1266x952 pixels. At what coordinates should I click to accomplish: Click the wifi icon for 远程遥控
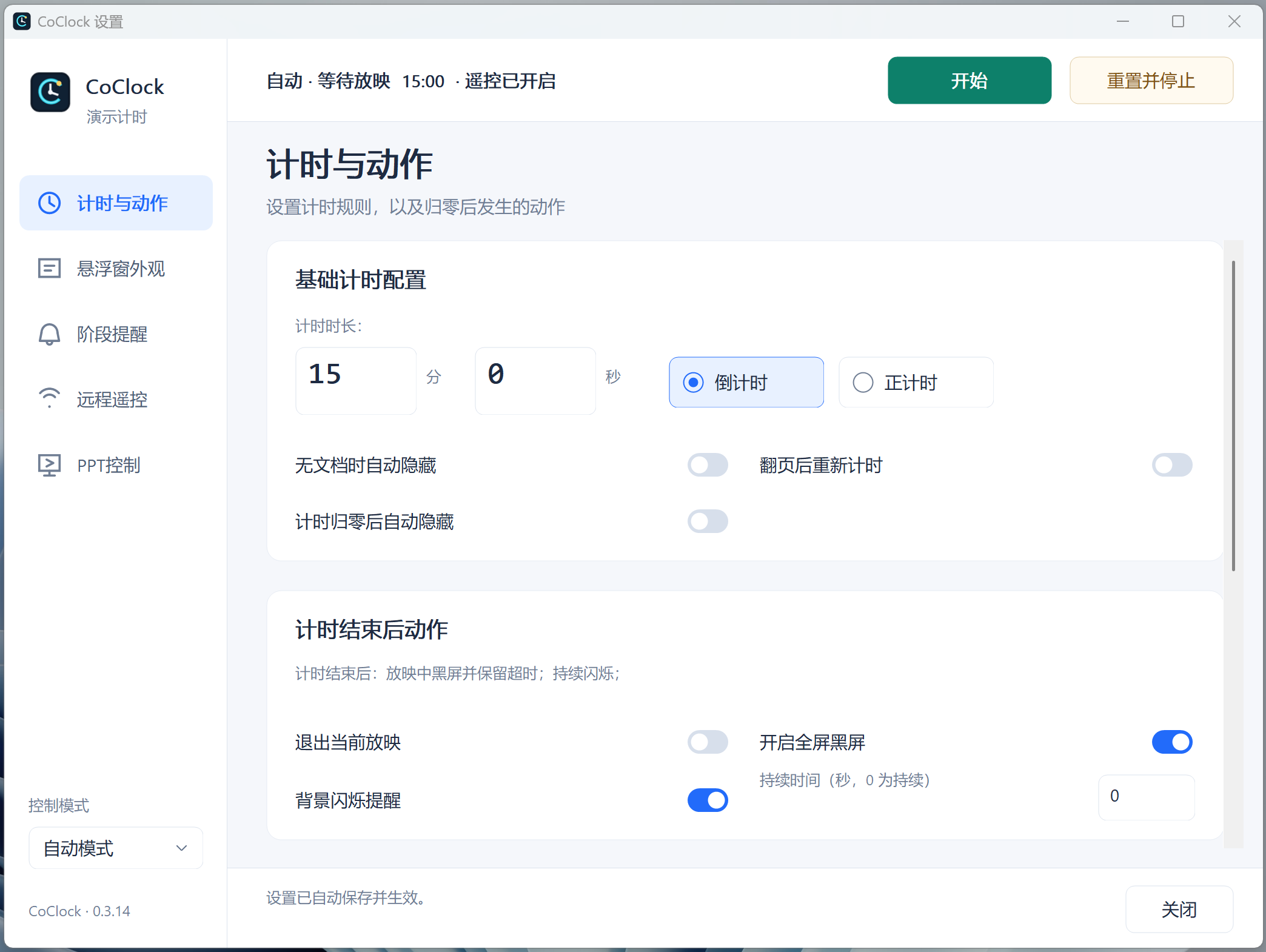[50, 398]
